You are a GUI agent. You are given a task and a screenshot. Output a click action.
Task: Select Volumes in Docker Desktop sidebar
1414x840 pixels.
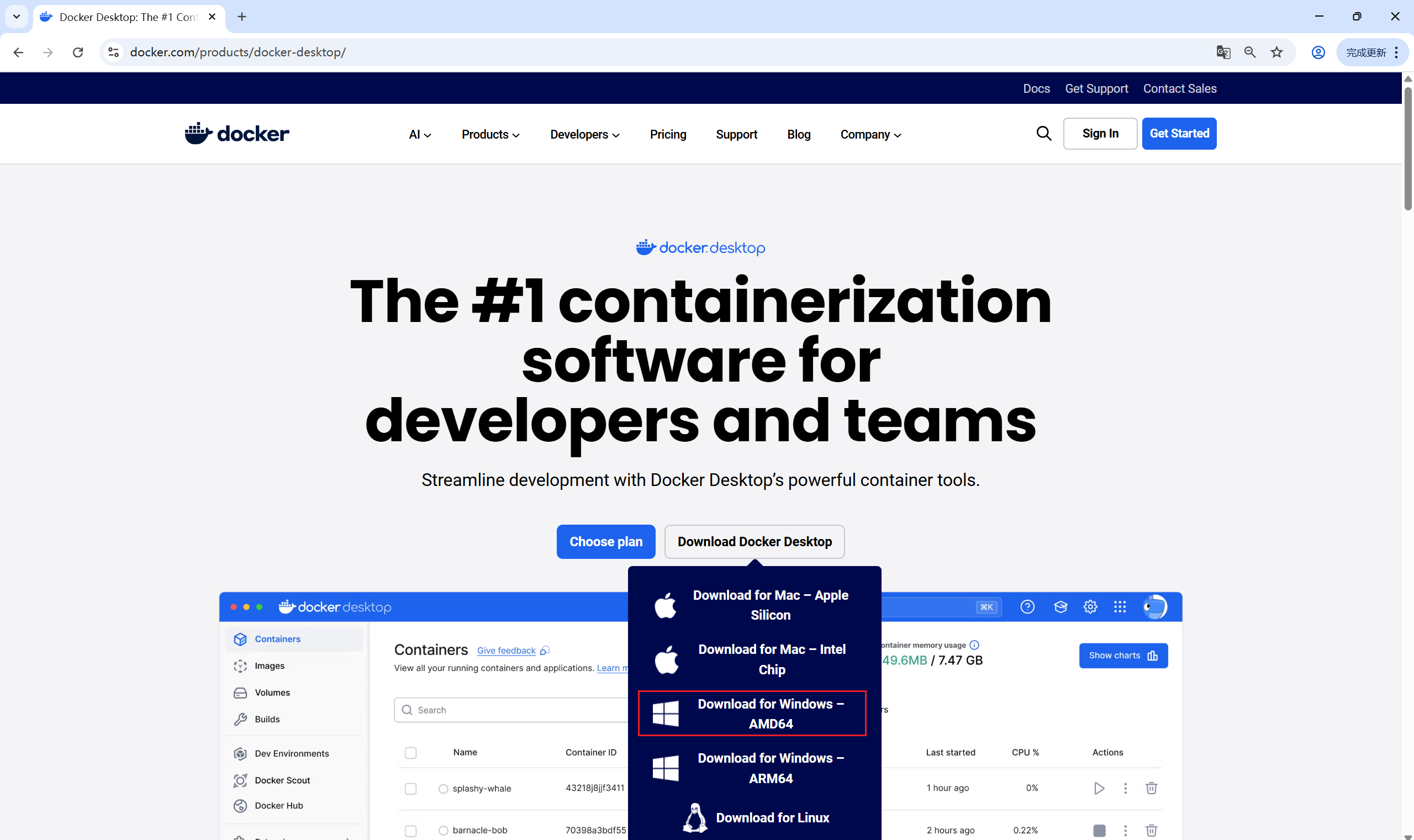click(272, 692)
